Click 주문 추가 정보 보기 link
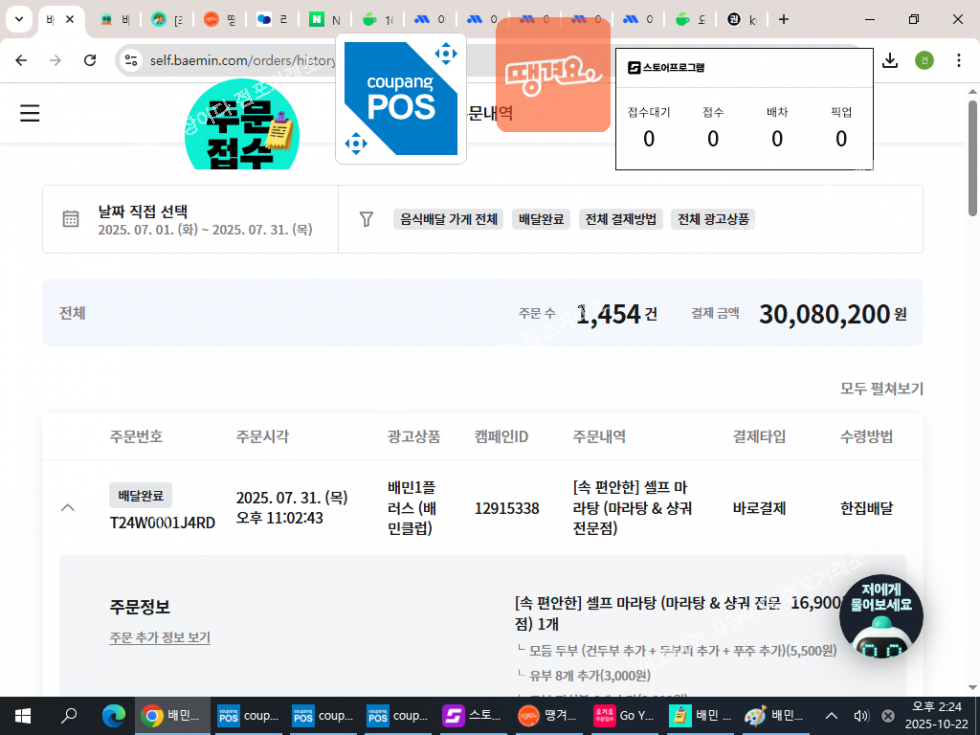 (160, 638)
